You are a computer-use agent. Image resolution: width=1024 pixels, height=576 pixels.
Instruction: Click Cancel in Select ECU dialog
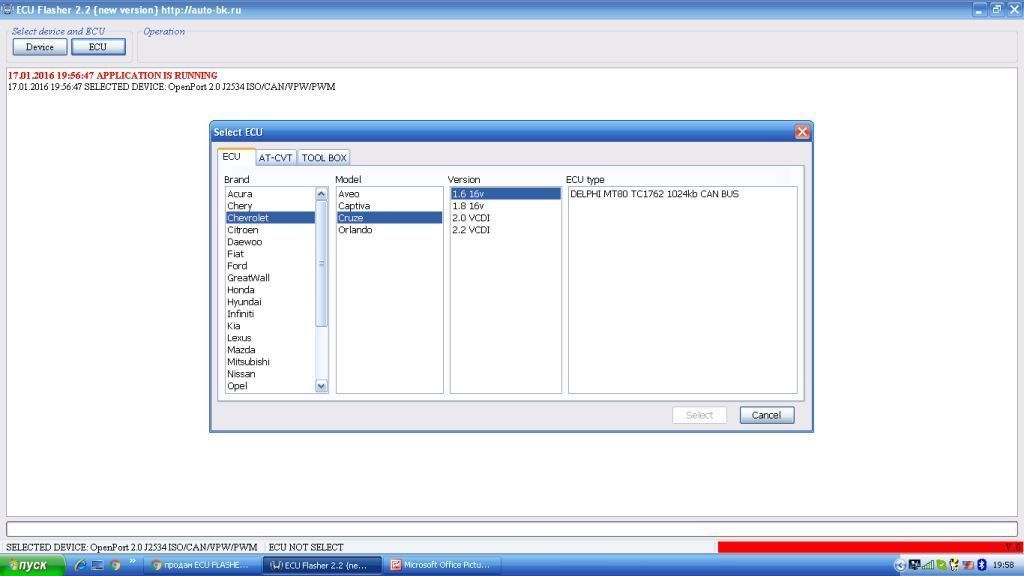(767, 415)
